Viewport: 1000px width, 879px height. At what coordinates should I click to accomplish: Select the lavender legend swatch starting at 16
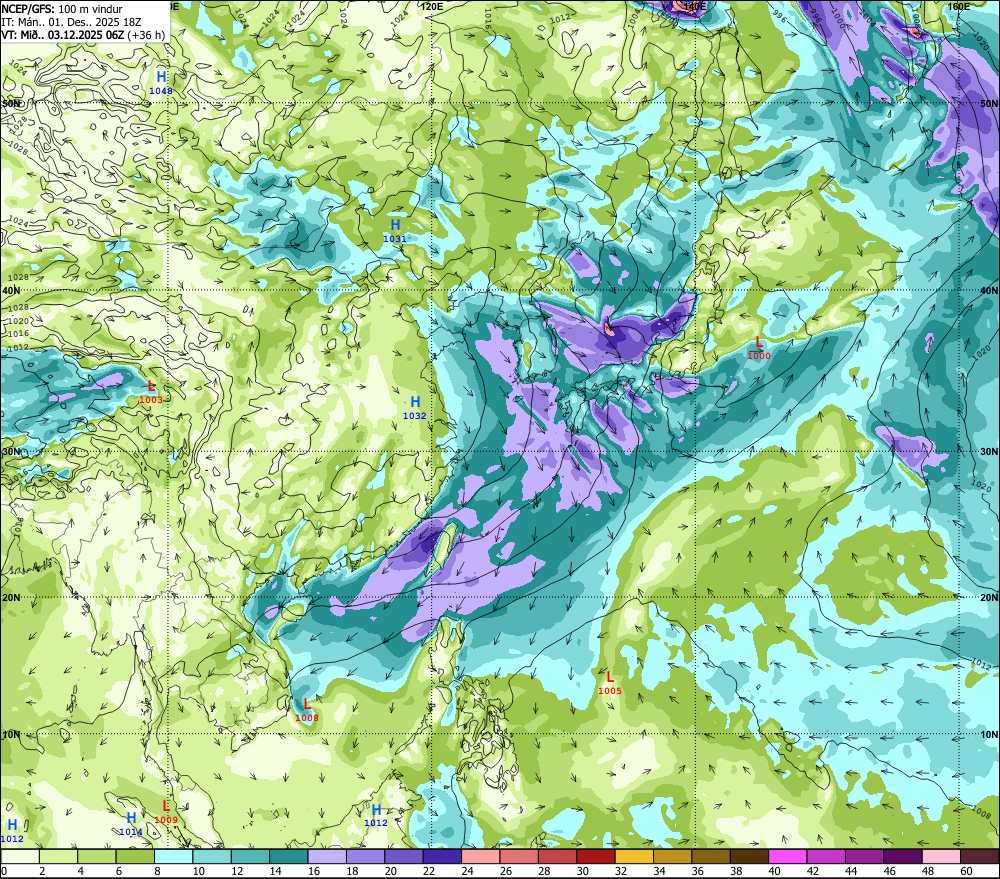(x=327, y=856)
